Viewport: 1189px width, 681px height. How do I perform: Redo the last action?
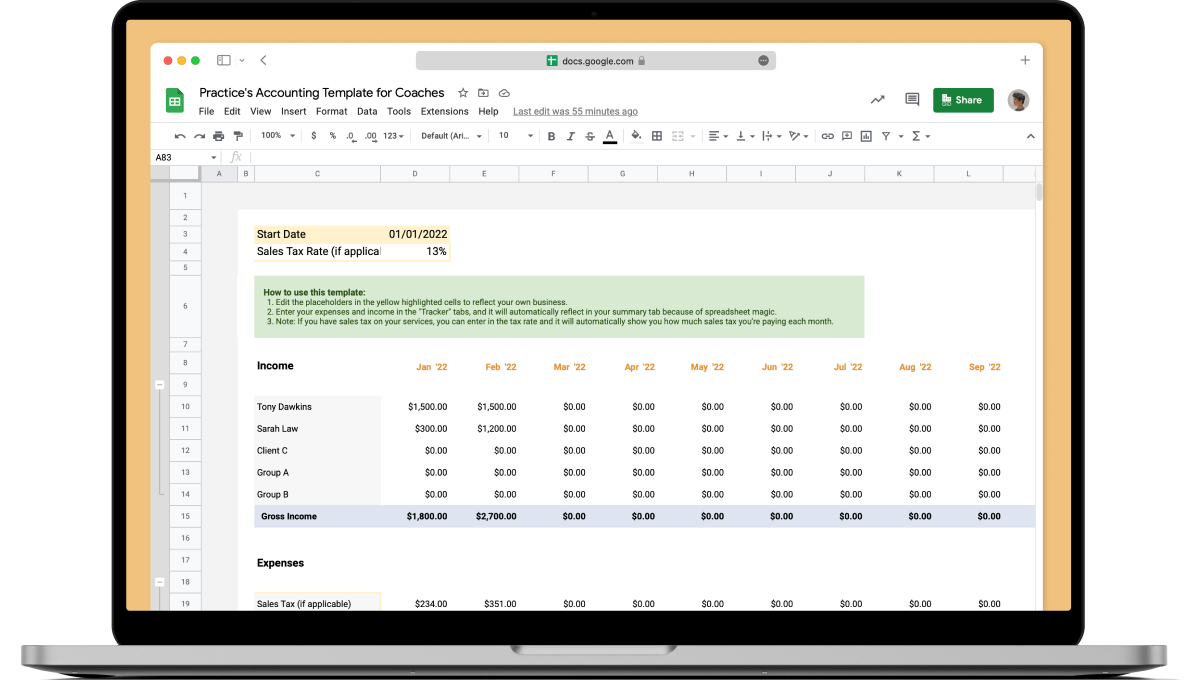pyautogui.click(x=199, y=137)
